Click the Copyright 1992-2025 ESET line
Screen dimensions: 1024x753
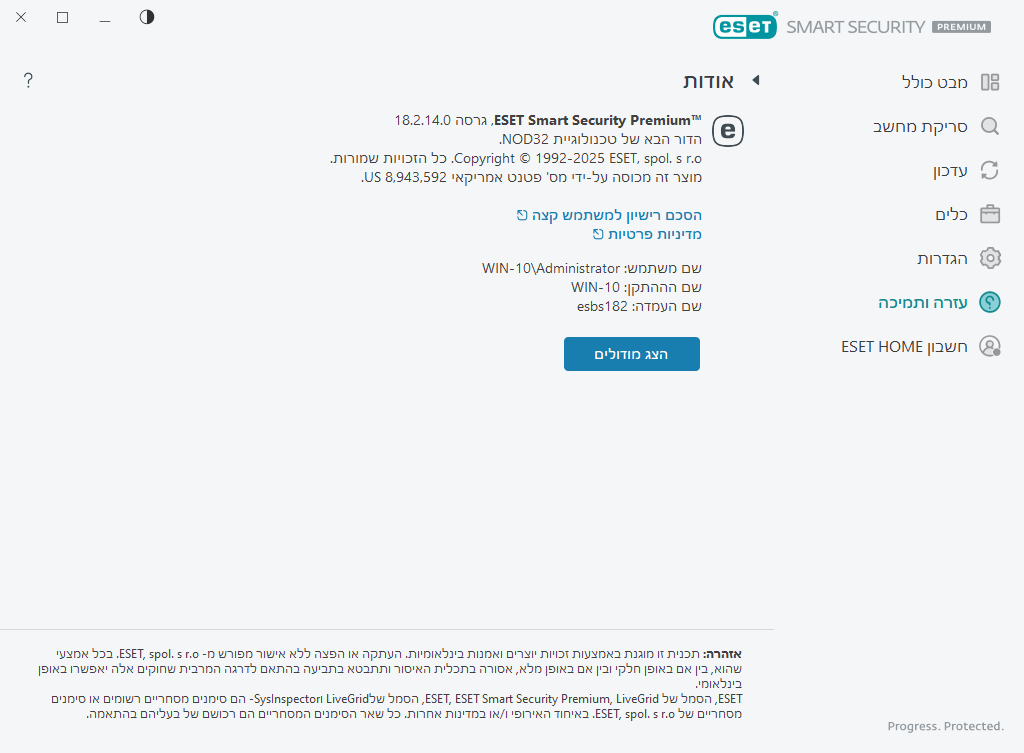pyautogui.click(x=516, y=158)
